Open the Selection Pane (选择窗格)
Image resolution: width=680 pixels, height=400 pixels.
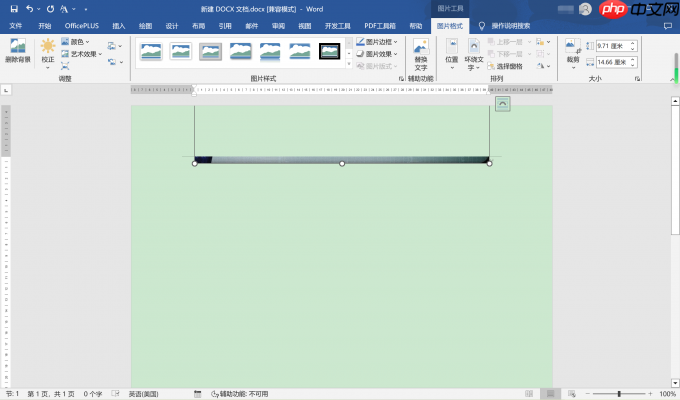click(x=505, y=66)
